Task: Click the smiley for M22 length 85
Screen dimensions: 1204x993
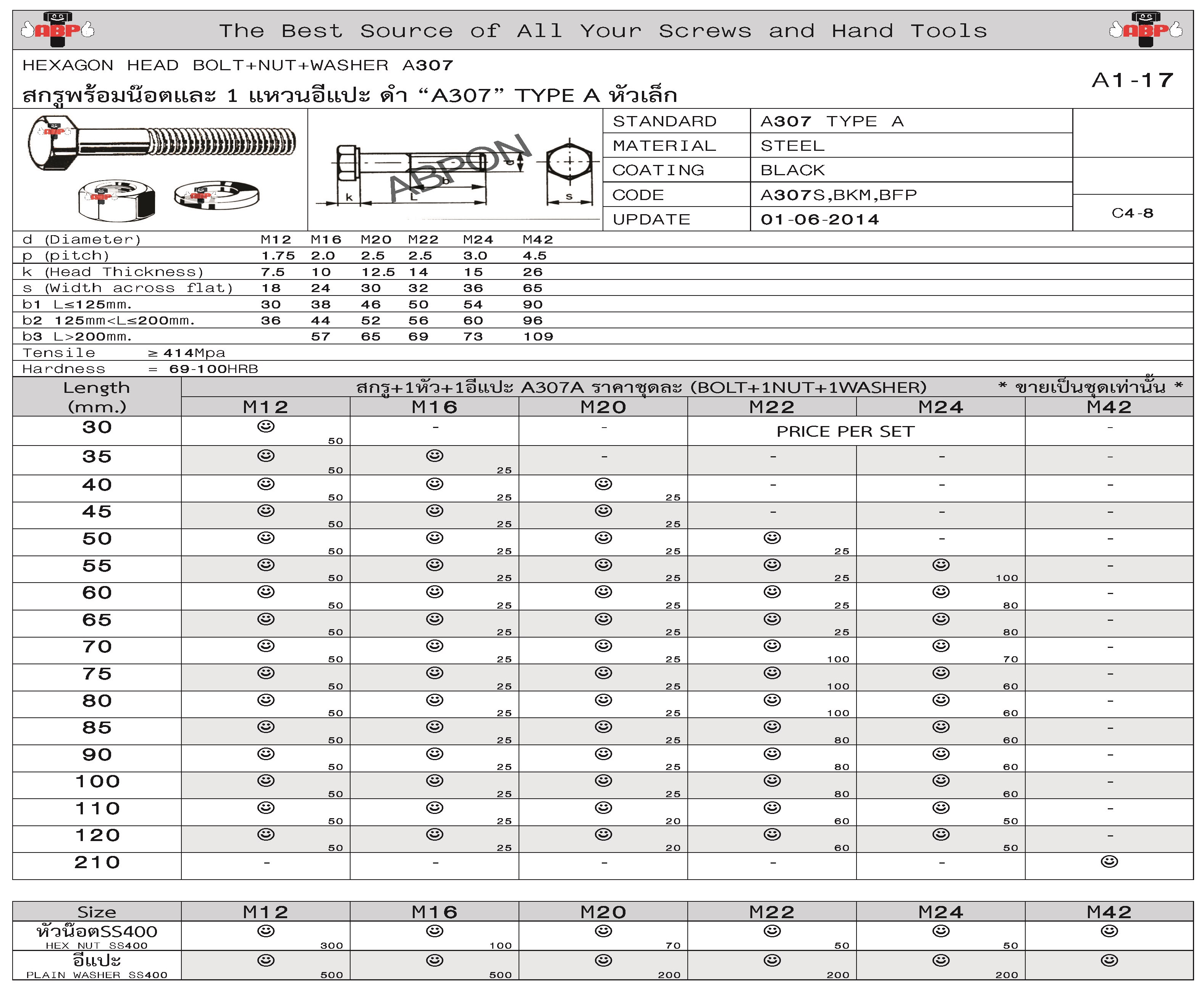Action: 772,727
